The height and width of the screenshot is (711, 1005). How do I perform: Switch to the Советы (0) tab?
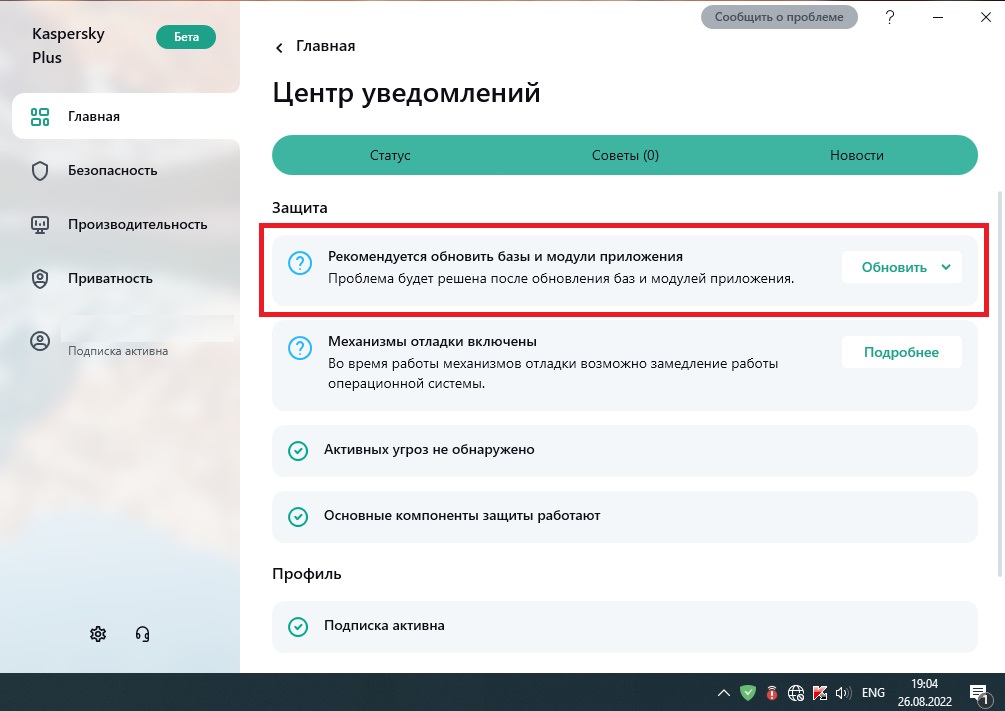(625, 155)
